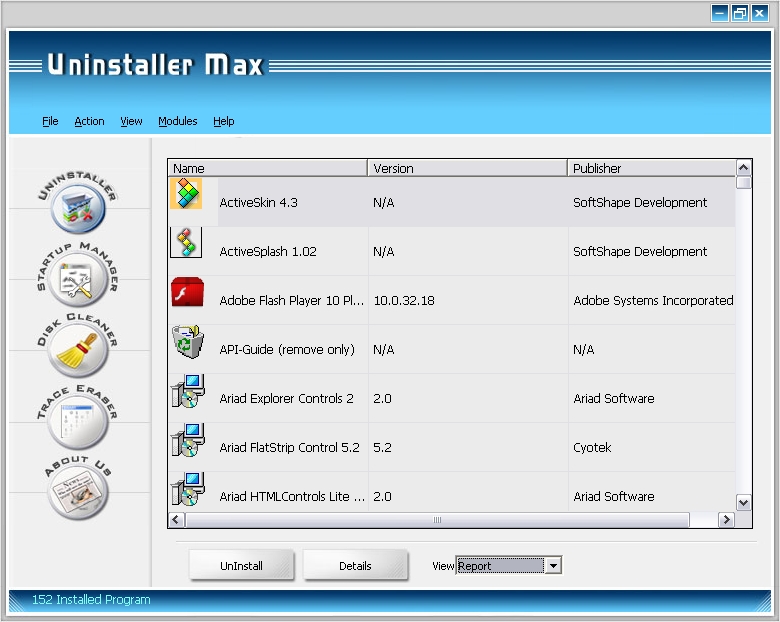Open the Modules menu
Screen dimensions: 780x622
178,121
